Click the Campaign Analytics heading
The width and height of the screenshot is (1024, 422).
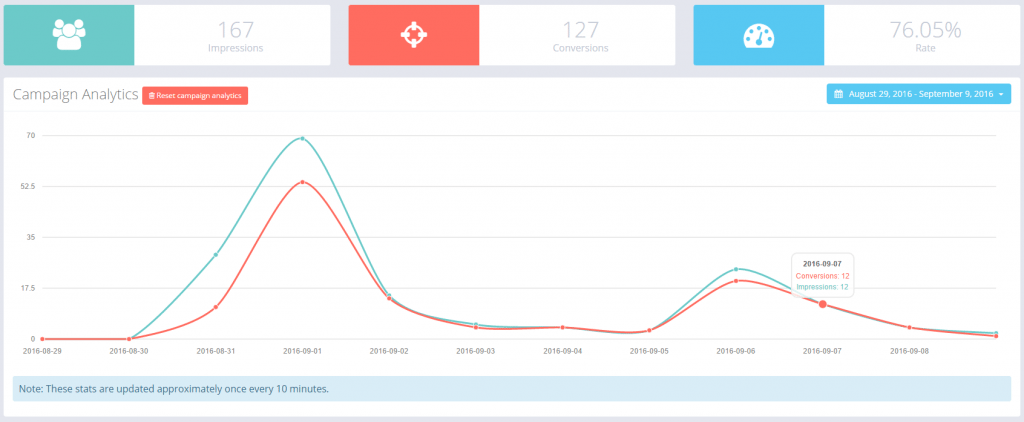[74, 94]
